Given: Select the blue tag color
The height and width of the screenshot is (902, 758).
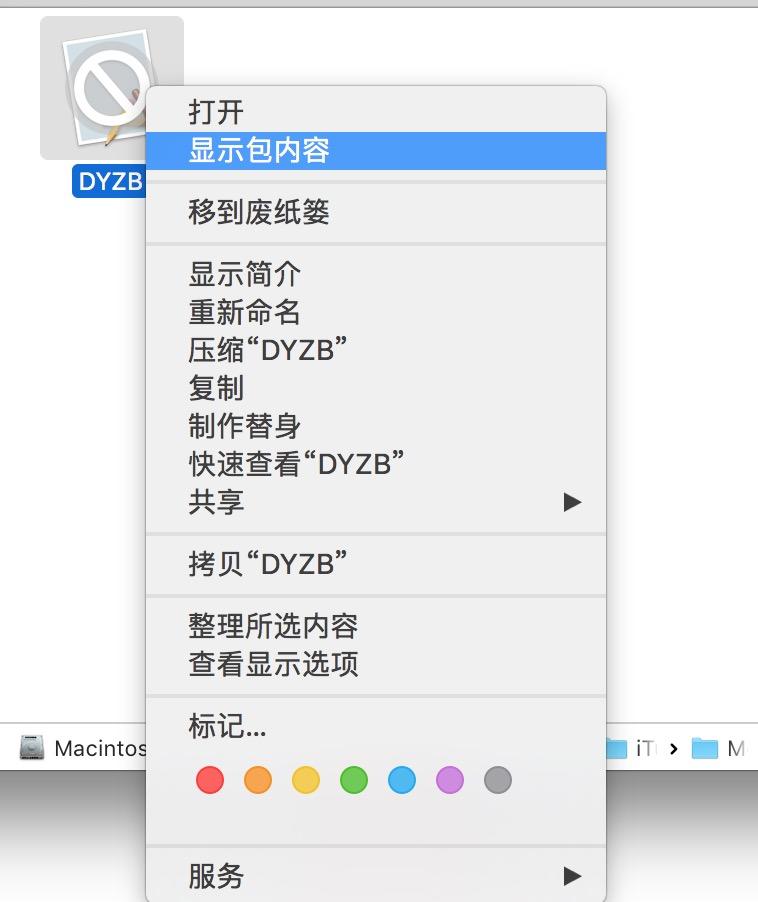Looking at the screenshot, I should pyautogui.click(x=402, y=780).
